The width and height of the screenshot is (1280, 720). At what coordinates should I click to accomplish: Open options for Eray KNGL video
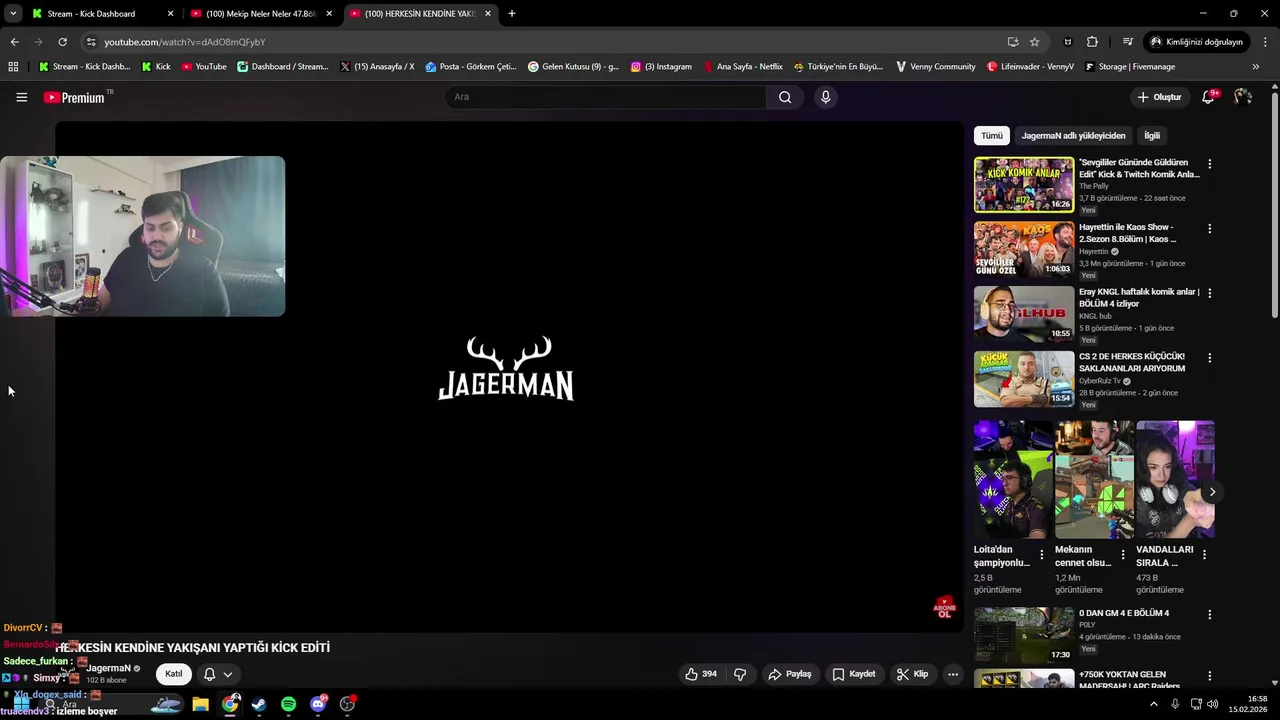(1209, 293)
